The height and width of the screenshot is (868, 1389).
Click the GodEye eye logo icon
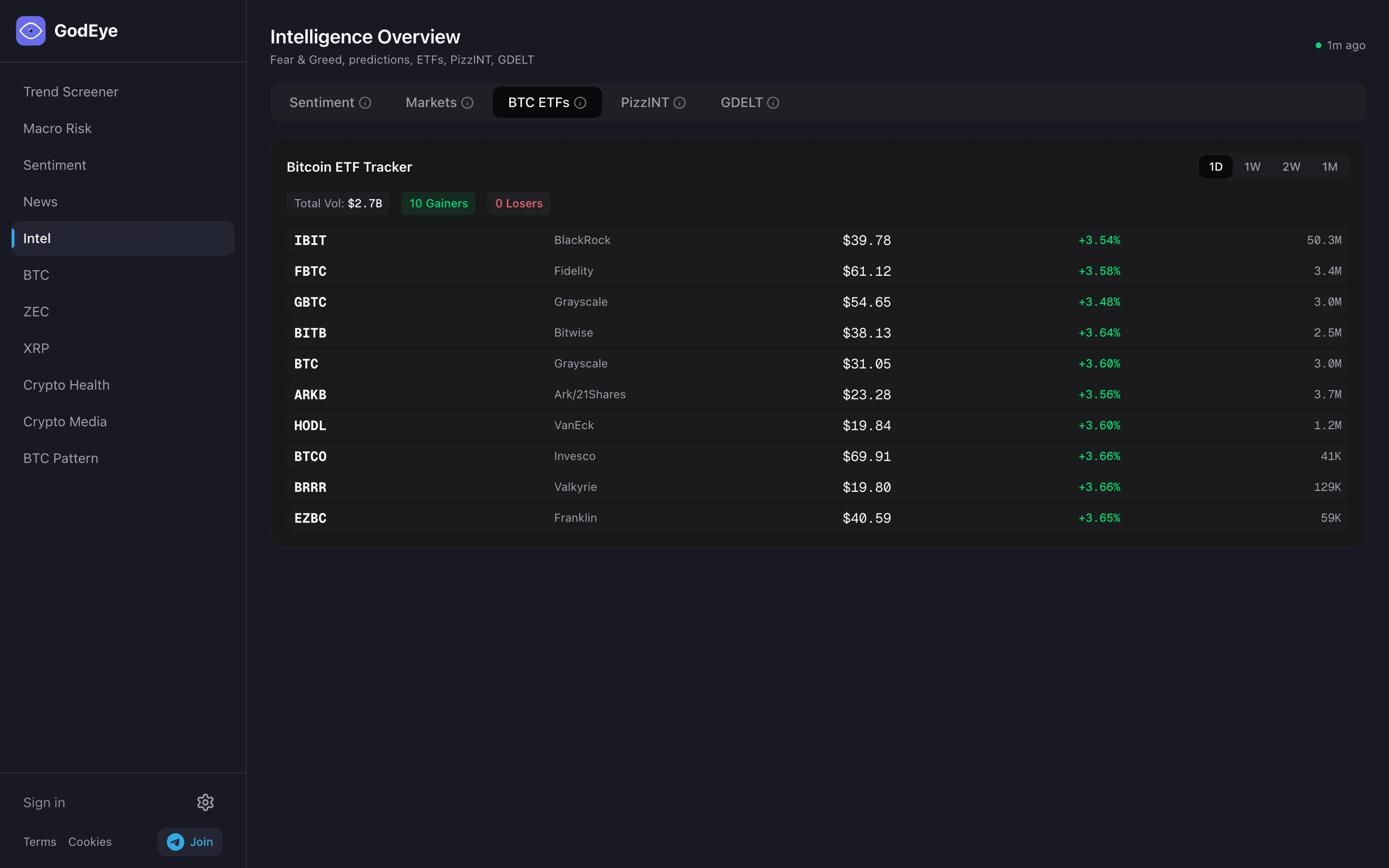click(30, 30)
